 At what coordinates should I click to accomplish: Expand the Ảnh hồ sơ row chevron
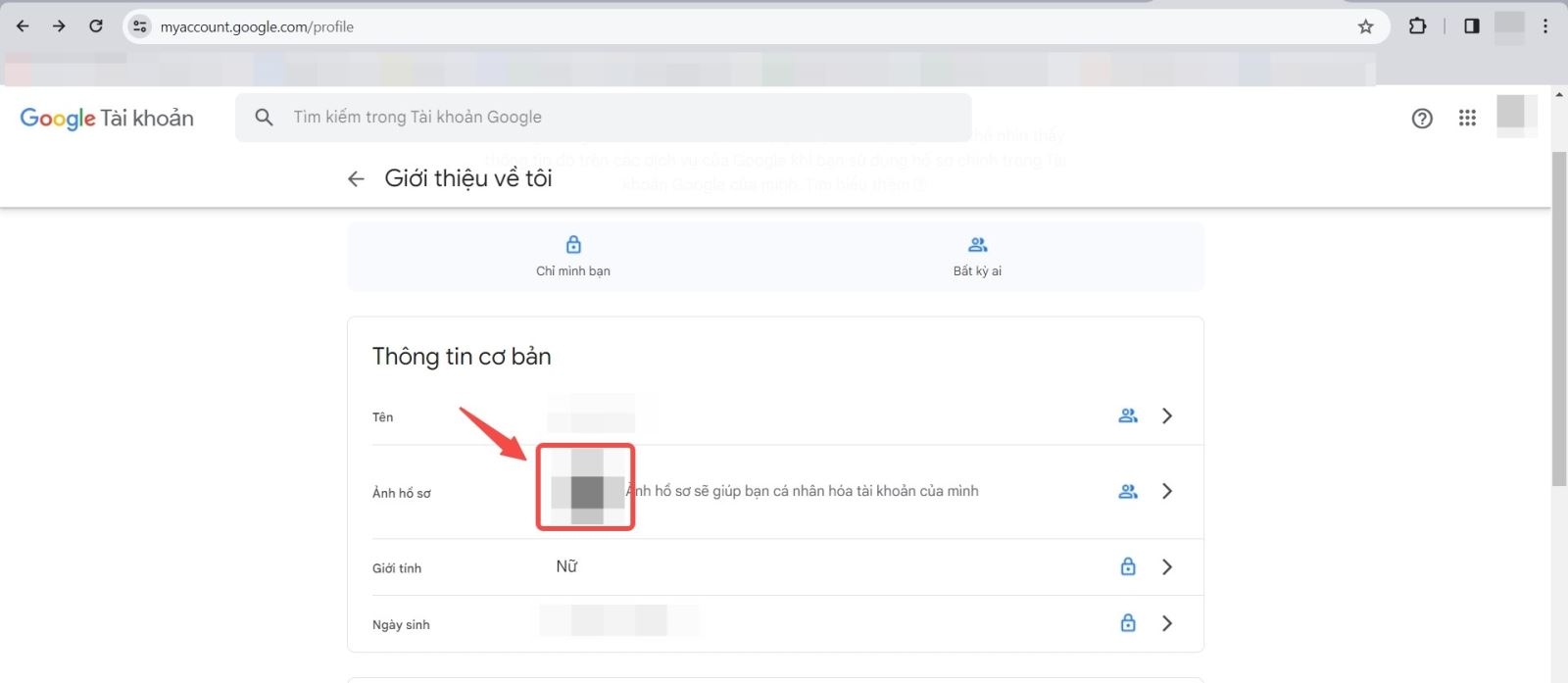(1166, 491)
